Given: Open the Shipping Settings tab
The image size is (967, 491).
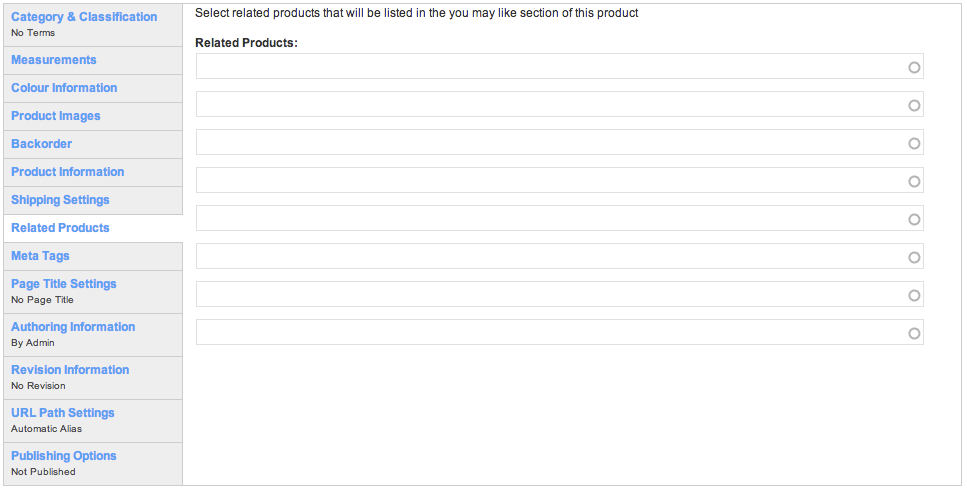Looking at the screenshot, I should 60,200.
